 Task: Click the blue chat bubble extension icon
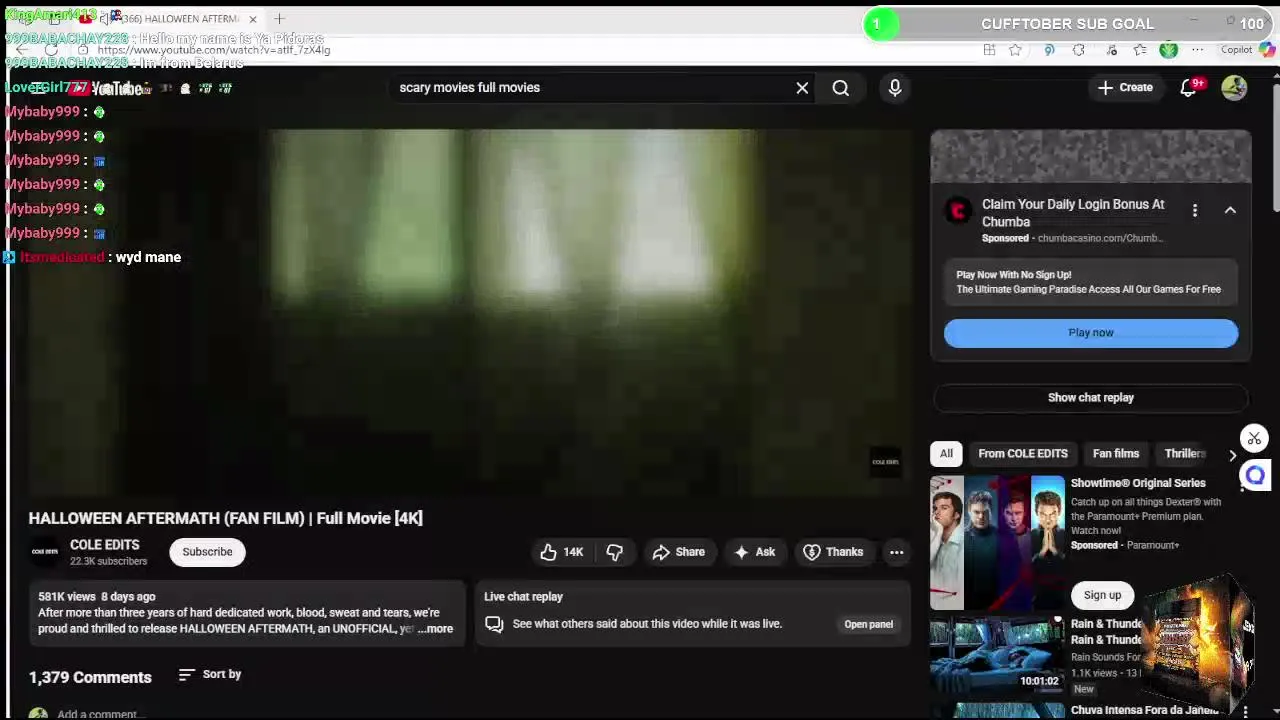(1254, 476)
